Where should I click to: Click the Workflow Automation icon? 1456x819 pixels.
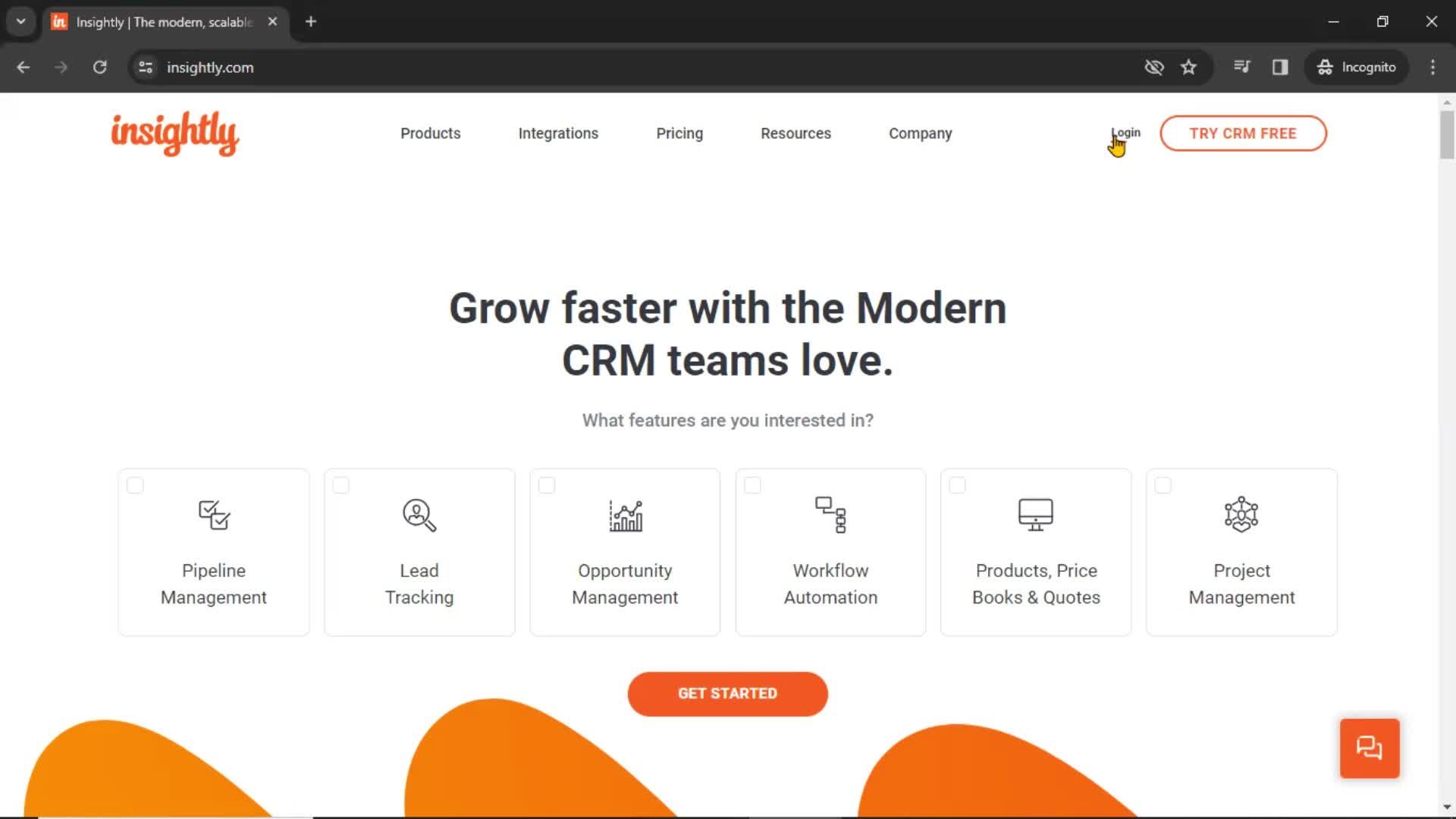coord(830,514)
